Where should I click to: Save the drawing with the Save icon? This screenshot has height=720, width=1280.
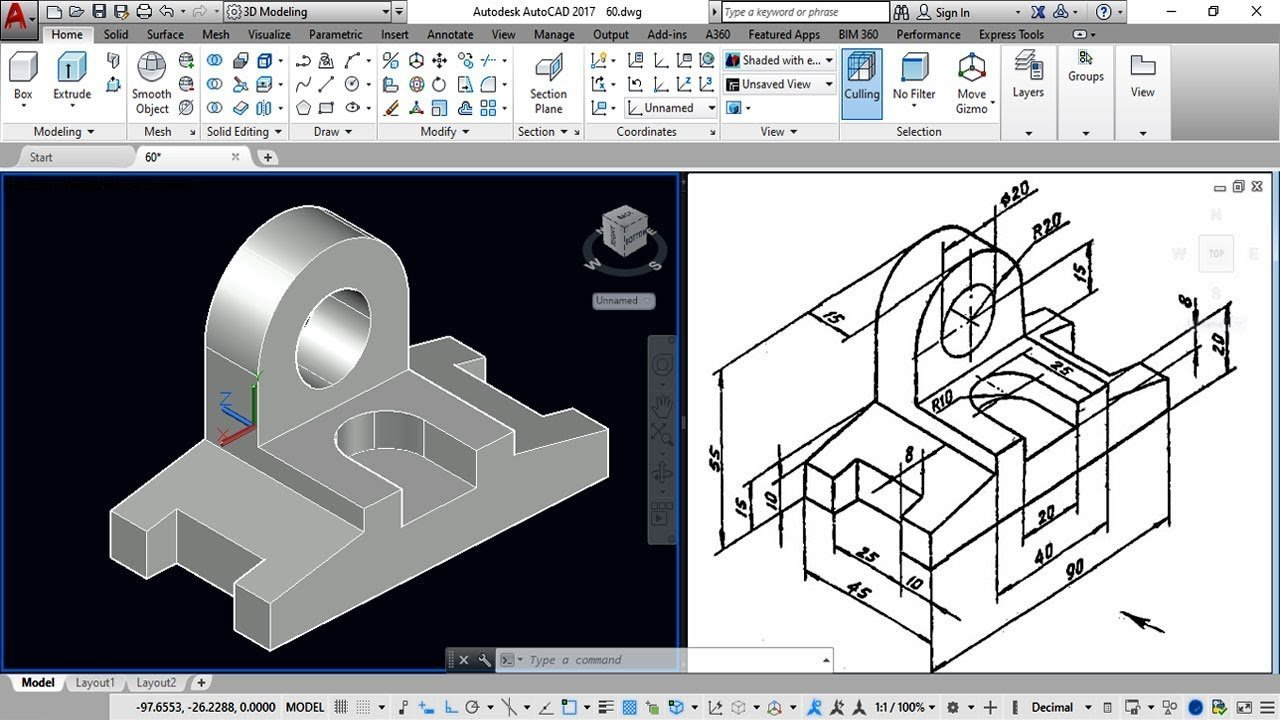tap(98, 12)
